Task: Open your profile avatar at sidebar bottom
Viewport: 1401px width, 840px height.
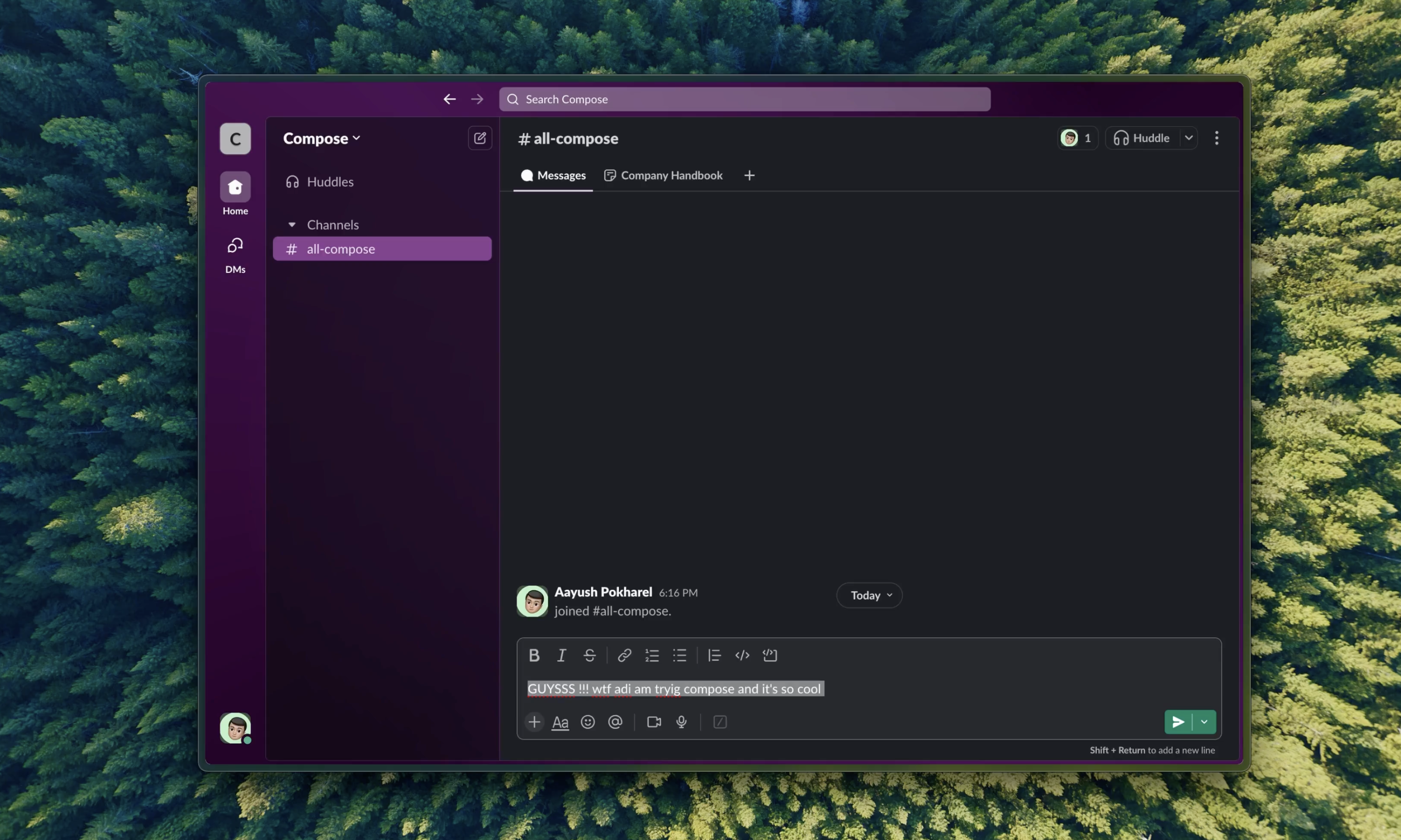Action: [235, 728]
